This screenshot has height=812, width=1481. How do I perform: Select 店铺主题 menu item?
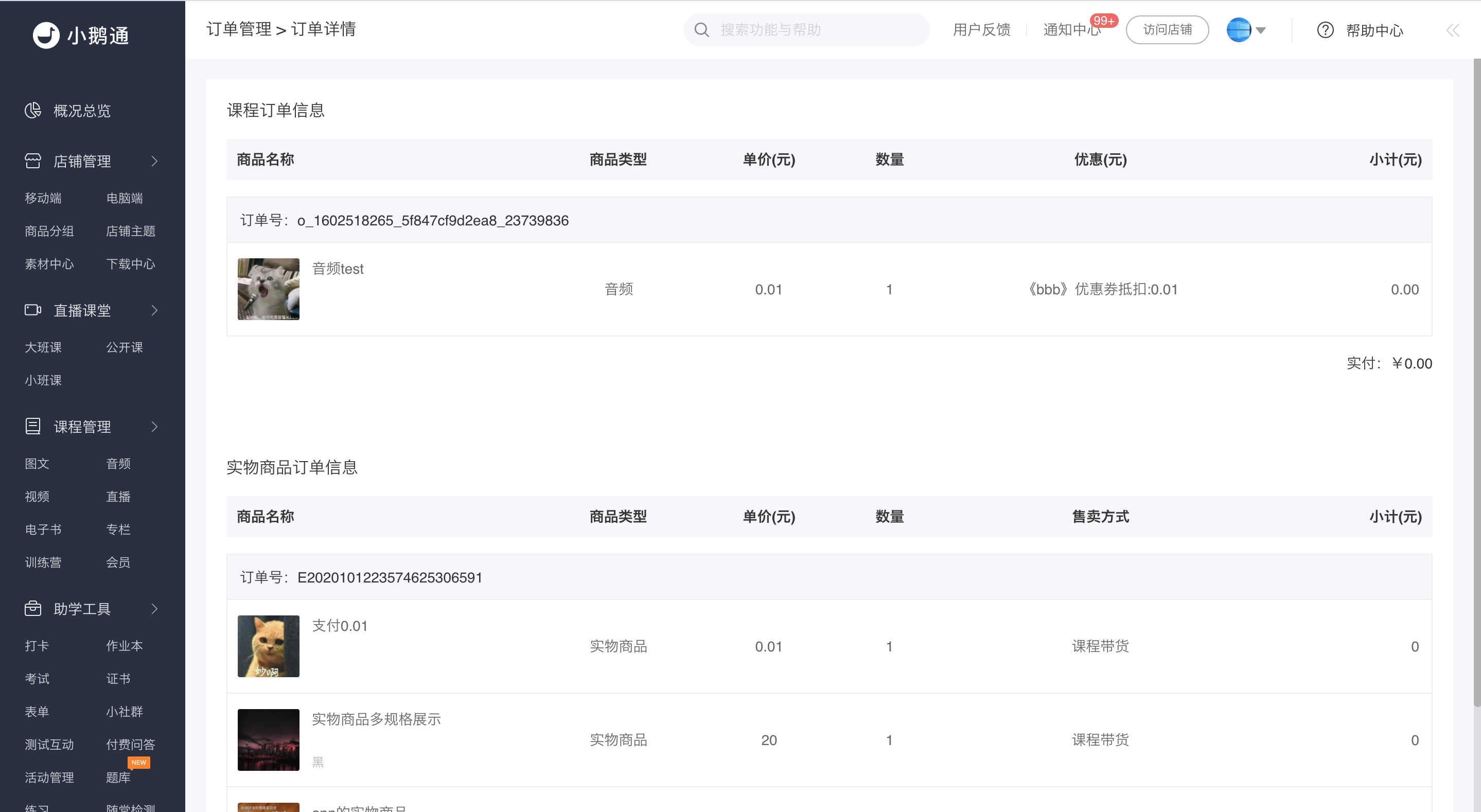click(x=131, y=231)
